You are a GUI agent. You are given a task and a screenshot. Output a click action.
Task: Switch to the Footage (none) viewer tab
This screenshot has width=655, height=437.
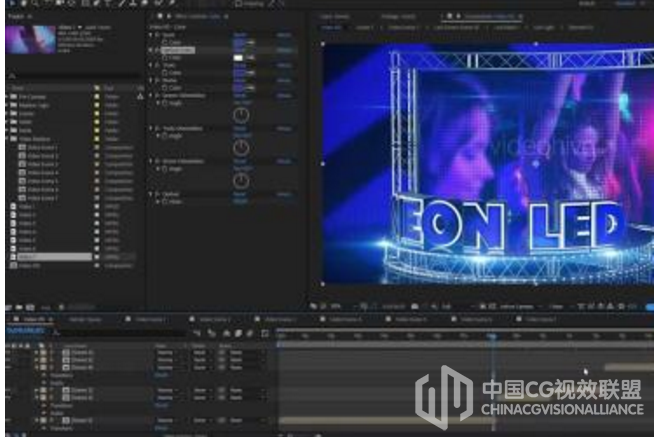[399, 17]
